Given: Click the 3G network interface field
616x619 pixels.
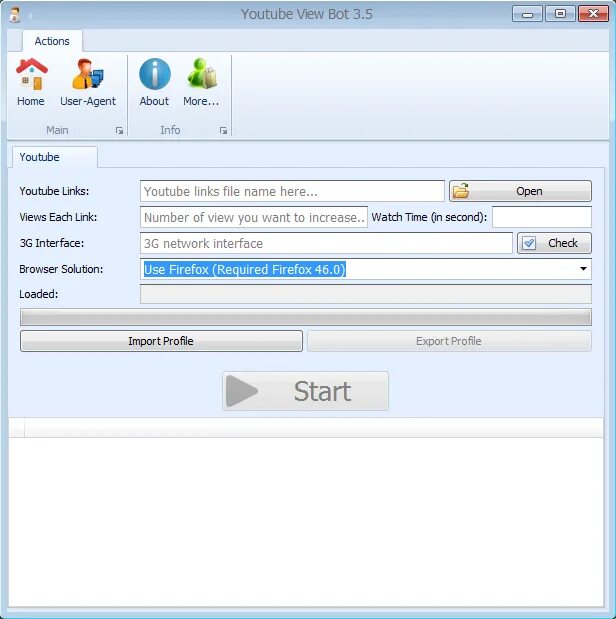Looking at the screenshot, I should click(x=326, y=243).
